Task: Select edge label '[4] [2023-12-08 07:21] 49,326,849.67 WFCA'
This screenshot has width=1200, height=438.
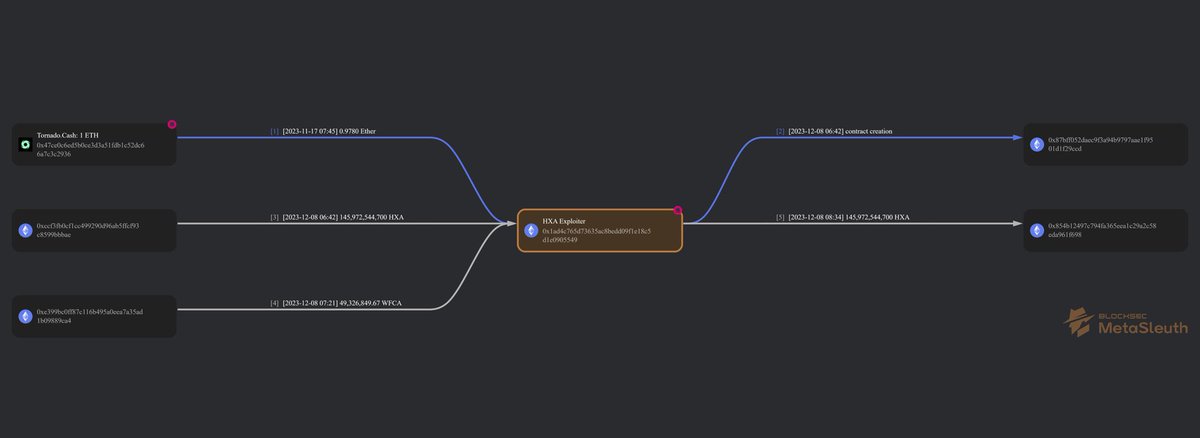Action: (x=336, y=303)
